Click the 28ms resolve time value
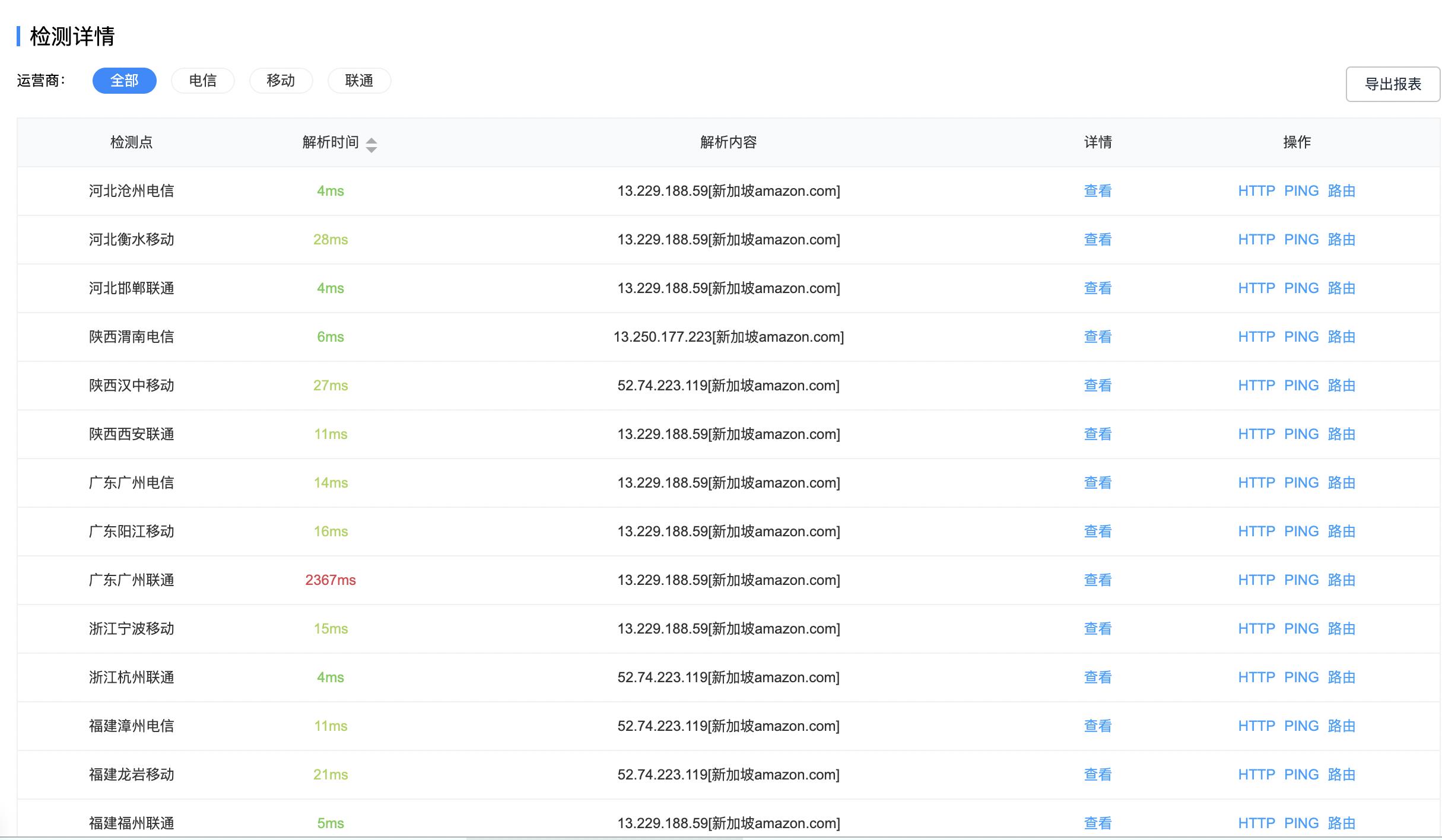This screenshot has height=840, width=1442. [331, 240]
